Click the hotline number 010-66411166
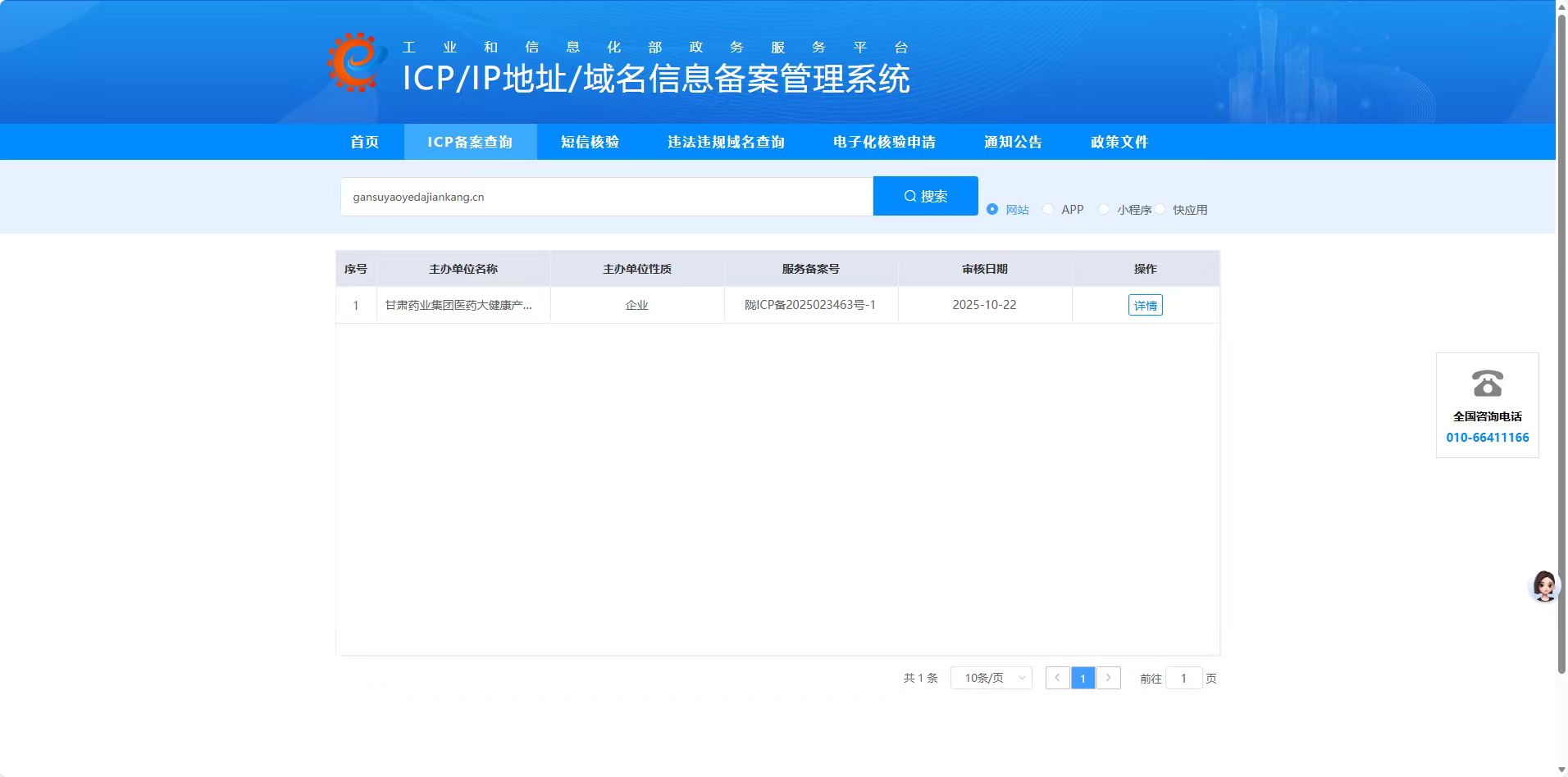The width and height of the screenshot is (1568, 777). click(1487, 438)
